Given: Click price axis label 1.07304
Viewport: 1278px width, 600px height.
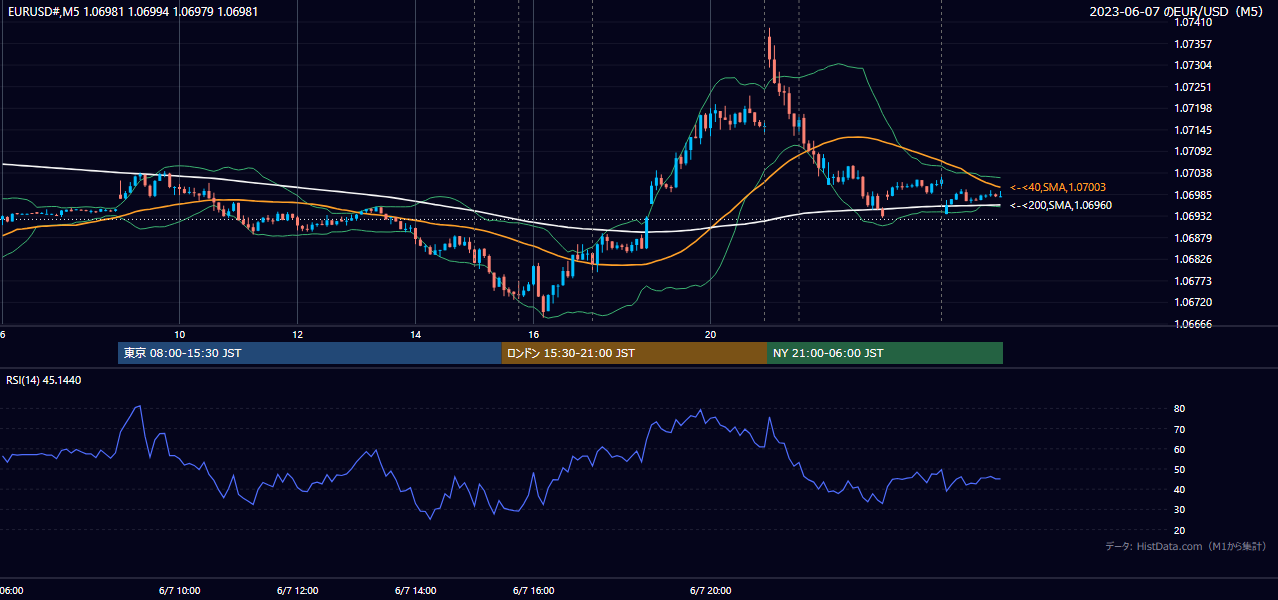Looking at the screenshot, I should click(1194, 65).
